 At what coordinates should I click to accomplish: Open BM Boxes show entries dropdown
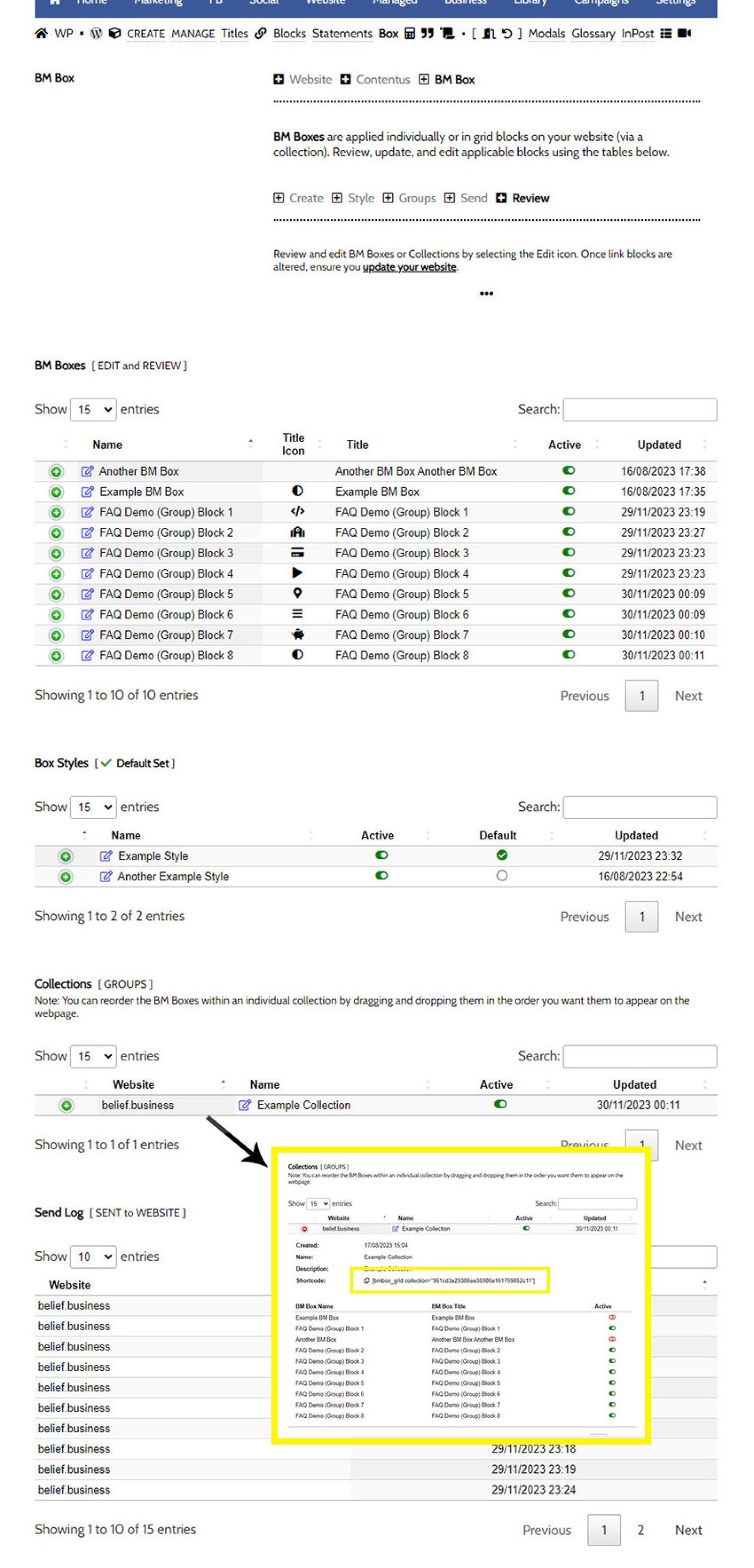click(x=93, y=410)
